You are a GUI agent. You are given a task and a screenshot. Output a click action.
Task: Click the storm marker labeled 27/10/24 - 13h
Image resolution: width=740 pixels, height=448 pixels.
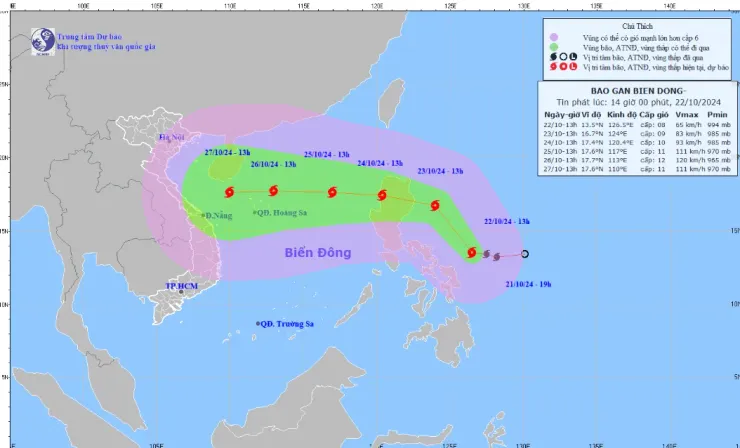coord(229,192)
